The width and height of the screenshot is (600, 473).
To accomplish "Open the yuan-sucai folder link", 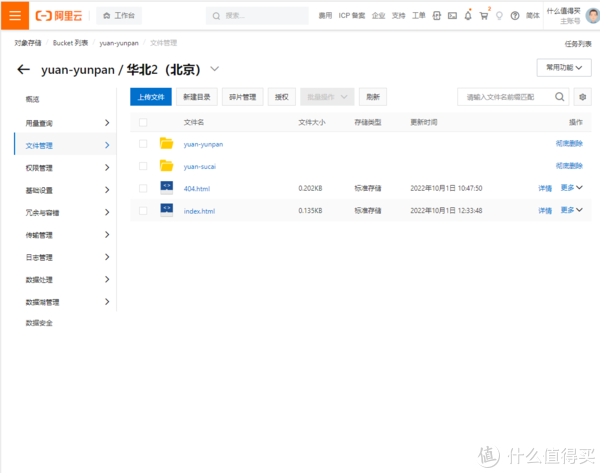I will tap(200, 166).
